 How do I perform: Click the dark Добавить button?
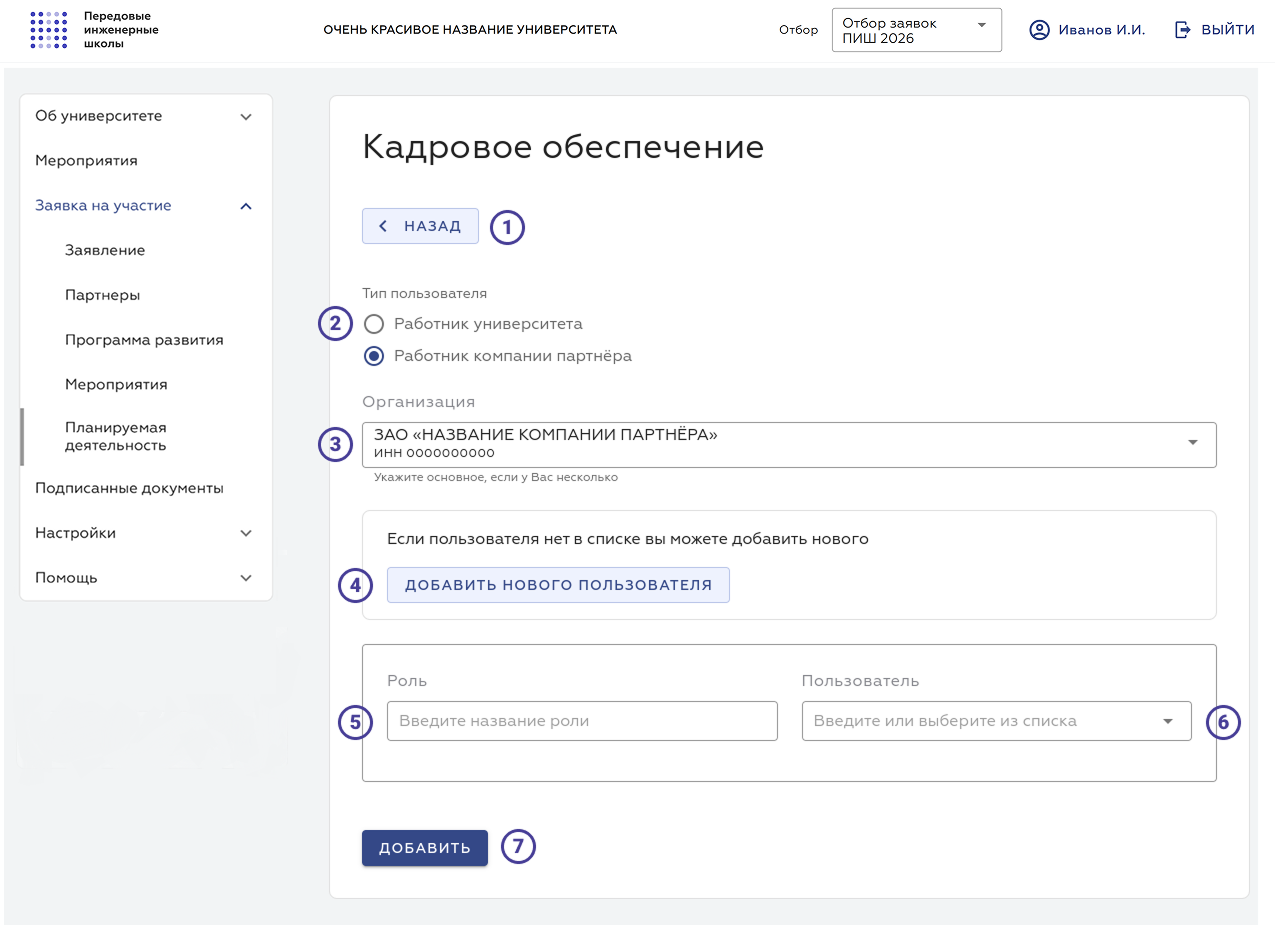(x=425, y=848)
